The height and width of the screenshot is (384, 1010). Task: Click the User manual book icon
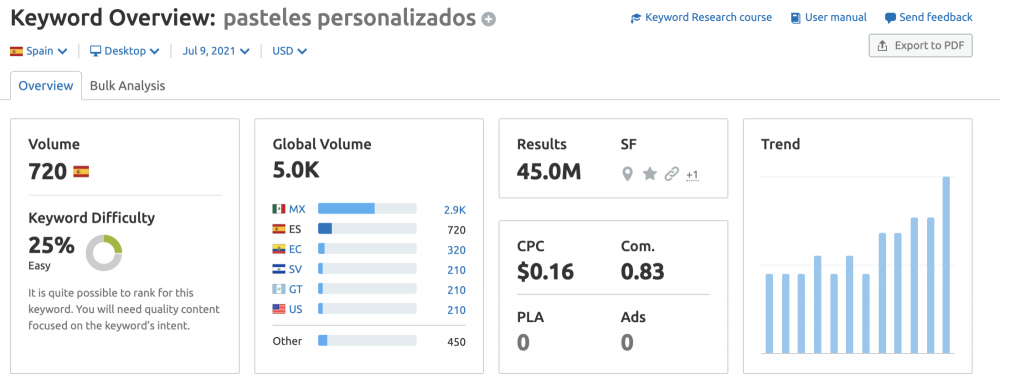(x=796, y=18)
